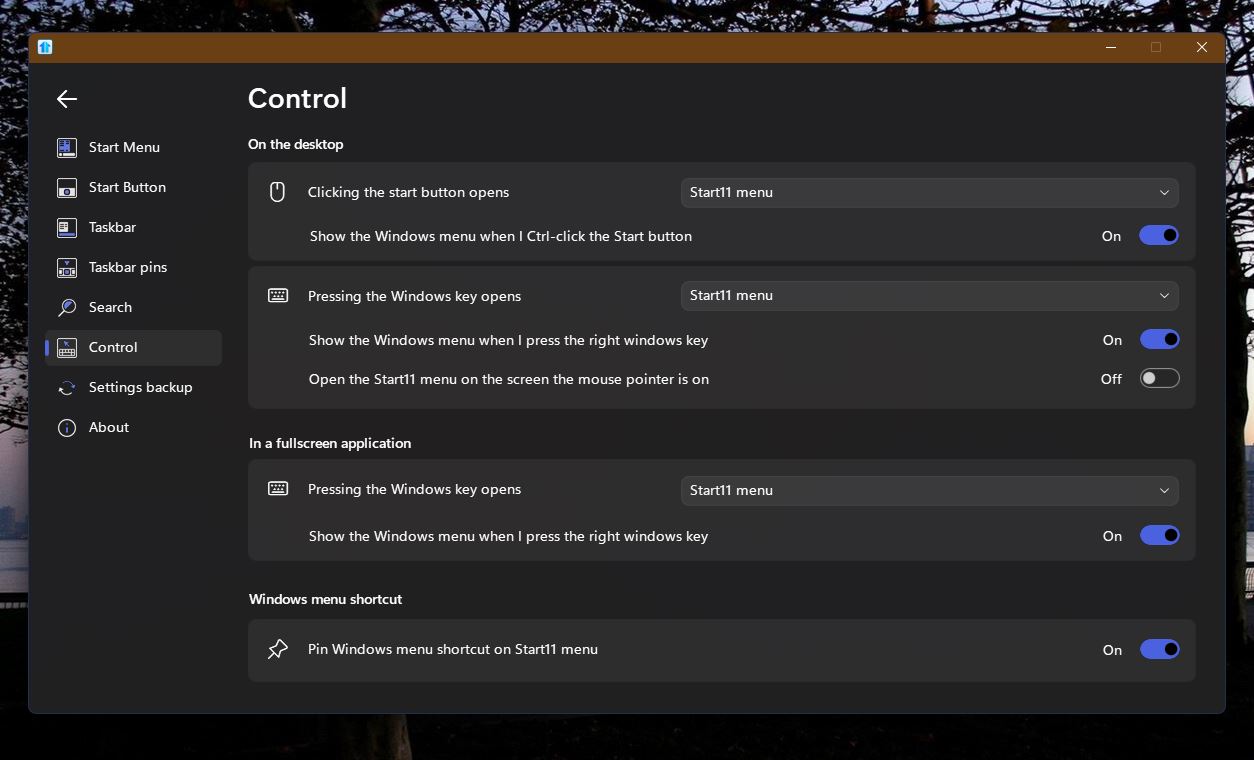
Task: Expand the Clicking the start button opens dropdown
Action: (x=929, y=192)
